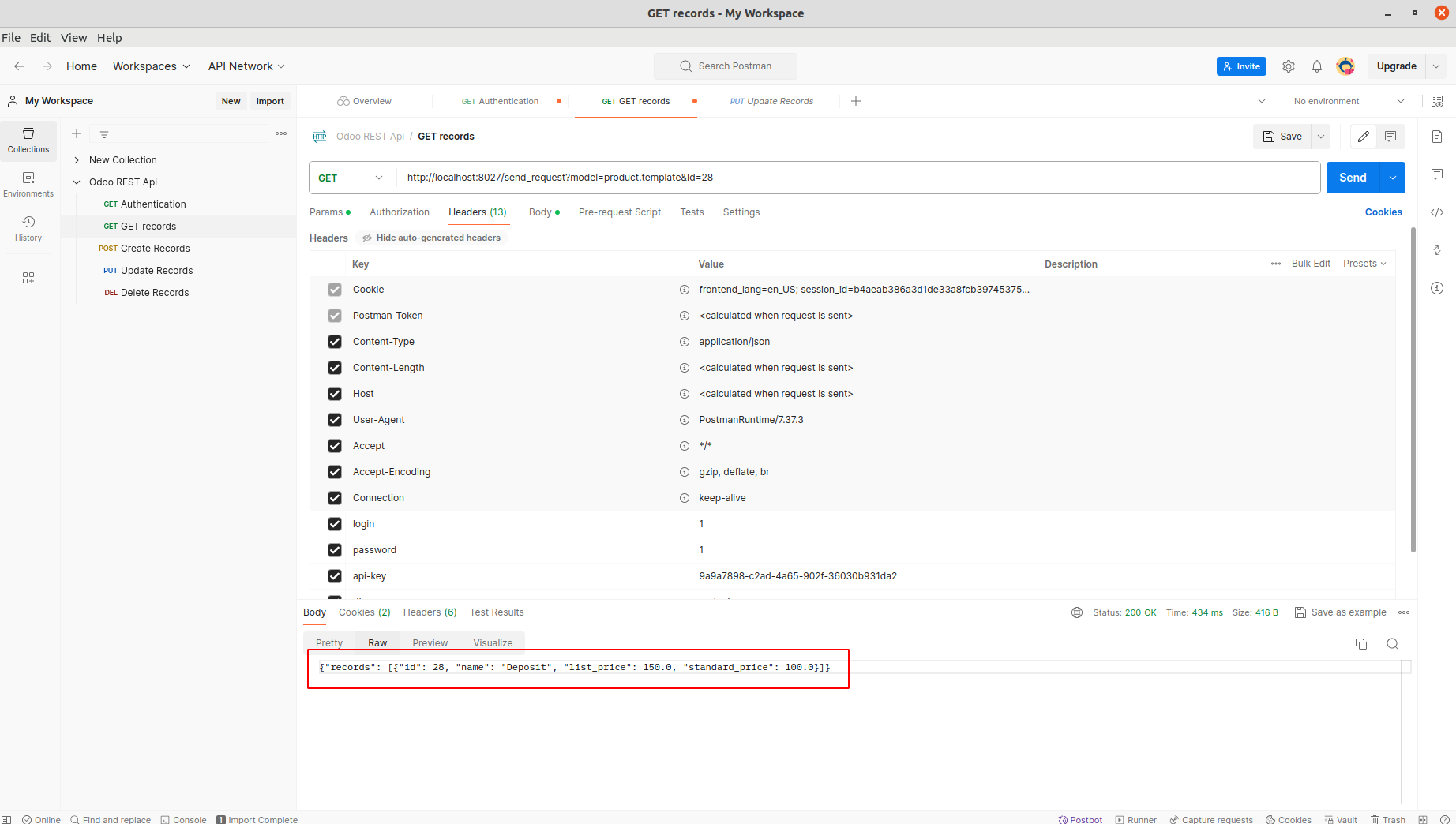Click Bulk Edit for headers
The height and width of the screenshot is (824, 1456).
pos(1311,264)
